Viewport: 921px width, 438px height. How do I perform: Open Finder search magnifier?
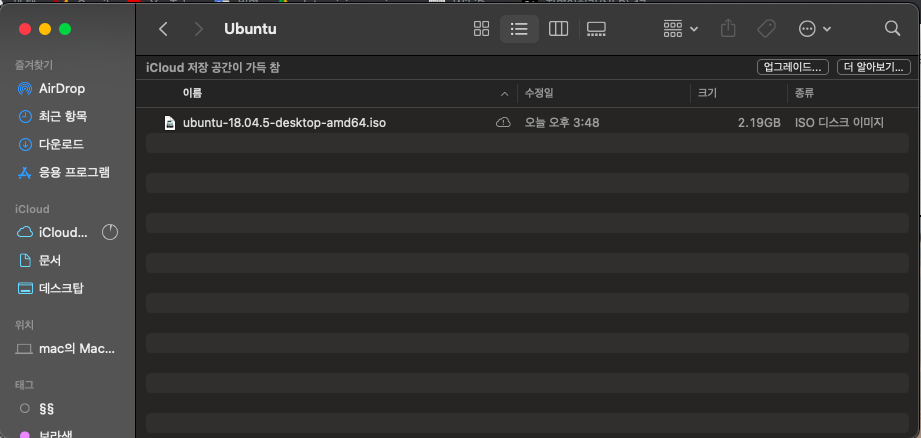click(892, 29)
